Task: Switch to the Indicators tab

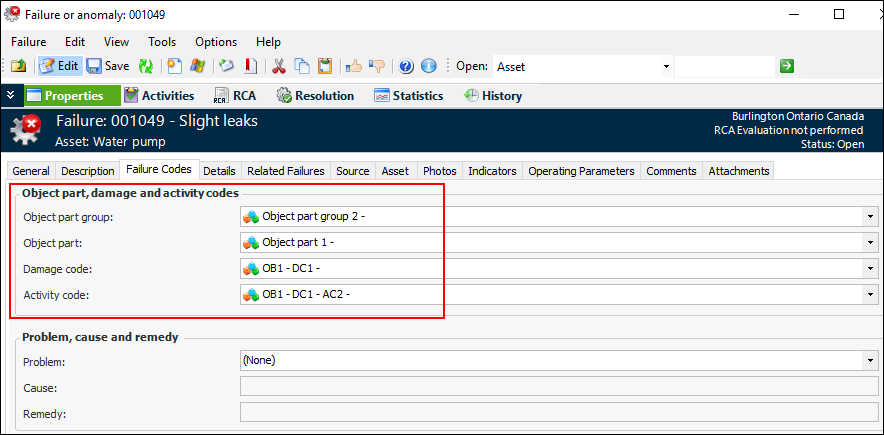Action: tap(493, 171)
